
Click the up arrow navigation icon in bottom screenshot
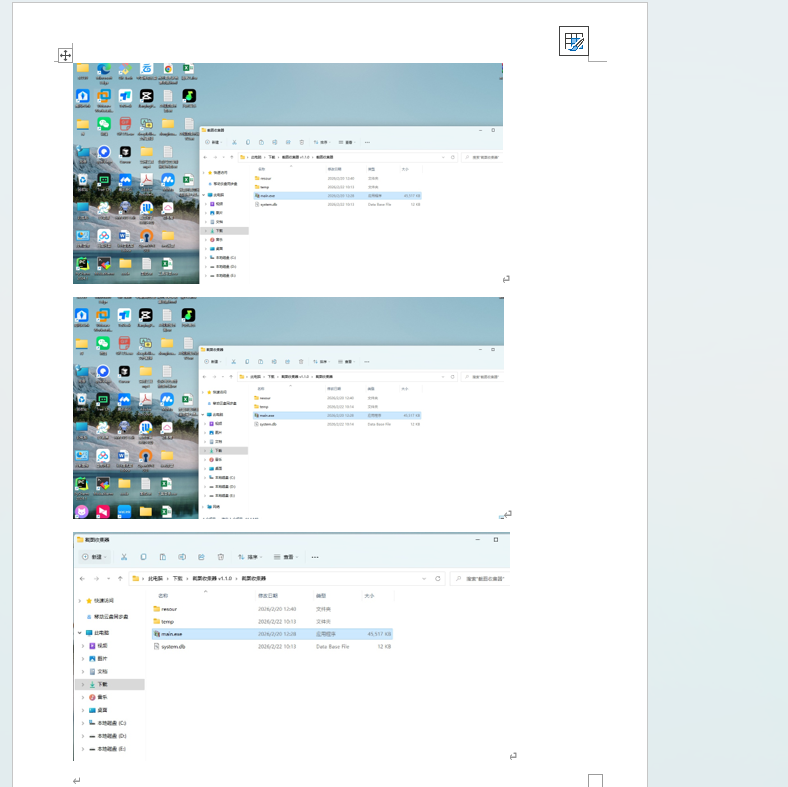coord(120,578)
